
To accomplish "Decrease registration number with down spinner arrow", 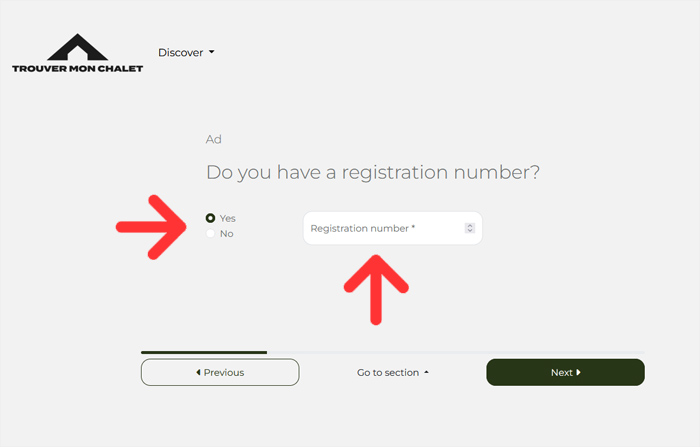I will point(470,231).
